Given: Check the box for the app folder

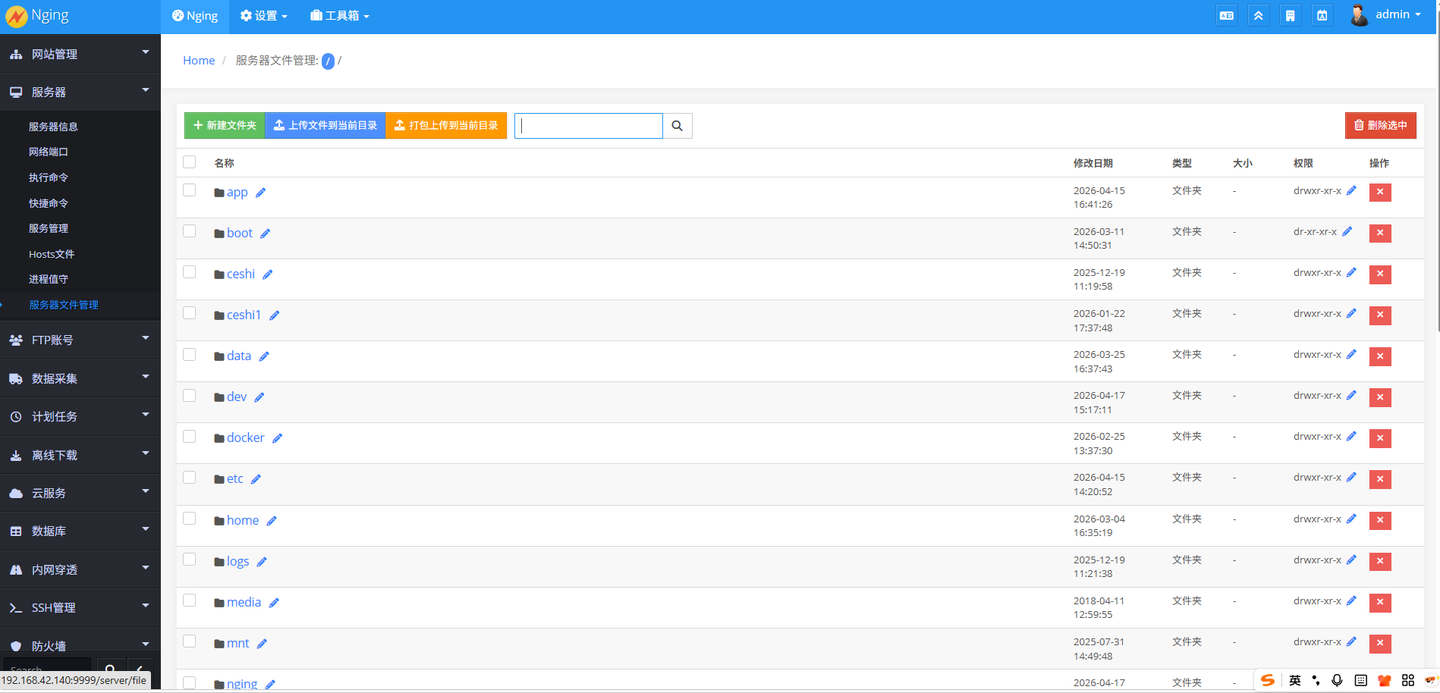Looking at the screenshot, I should pos(190,190).
